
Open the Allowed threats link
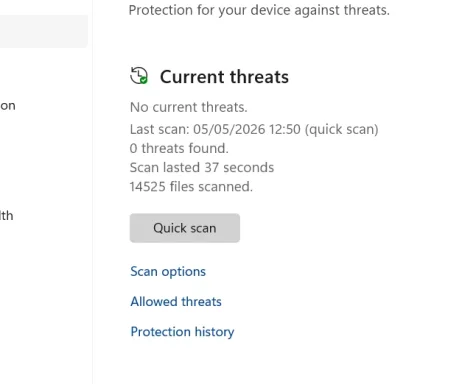coord(176,301)
